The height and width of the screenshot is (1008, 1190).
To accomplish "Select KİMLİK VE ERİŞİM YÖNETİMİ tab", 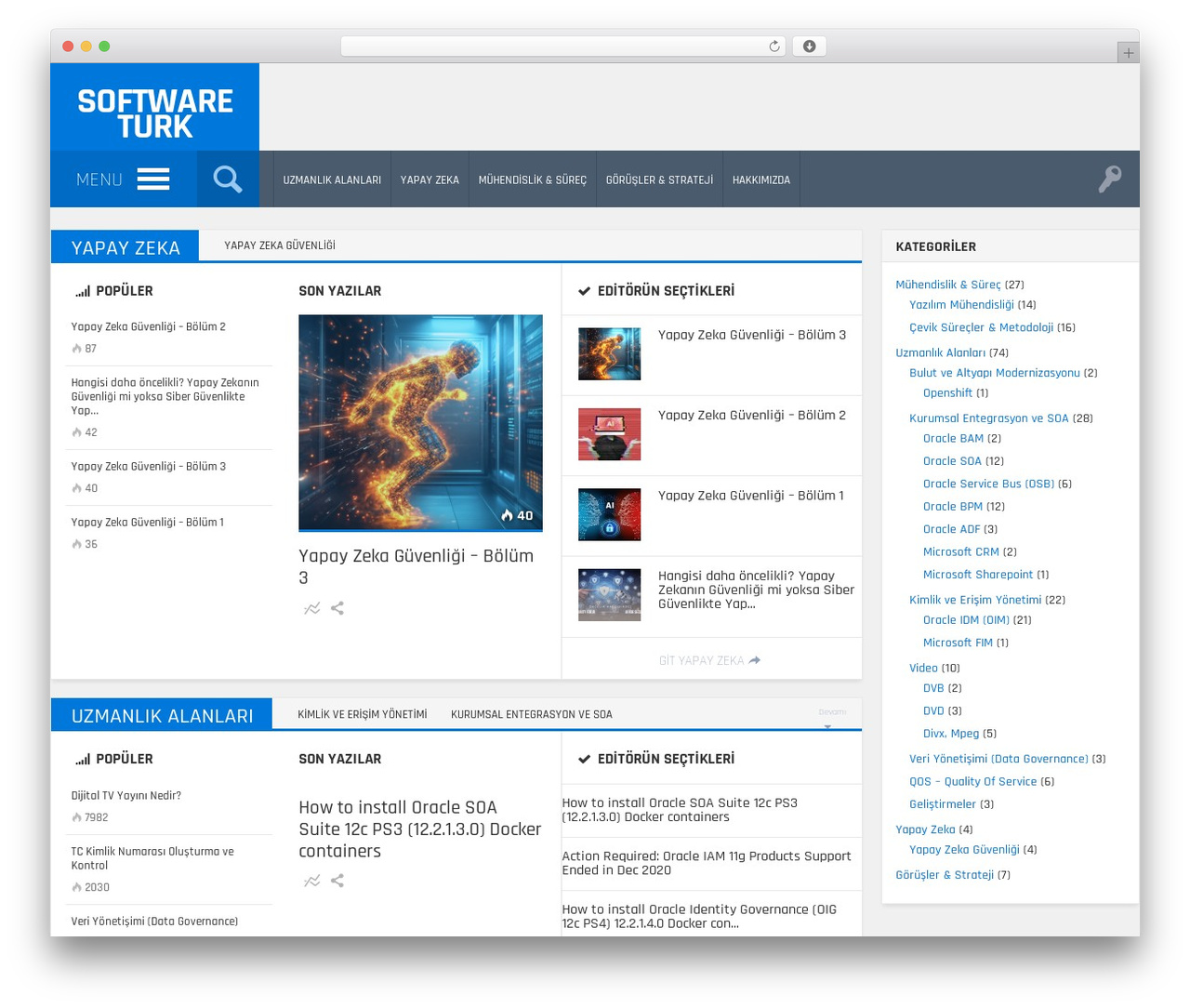I will (363, 714).
